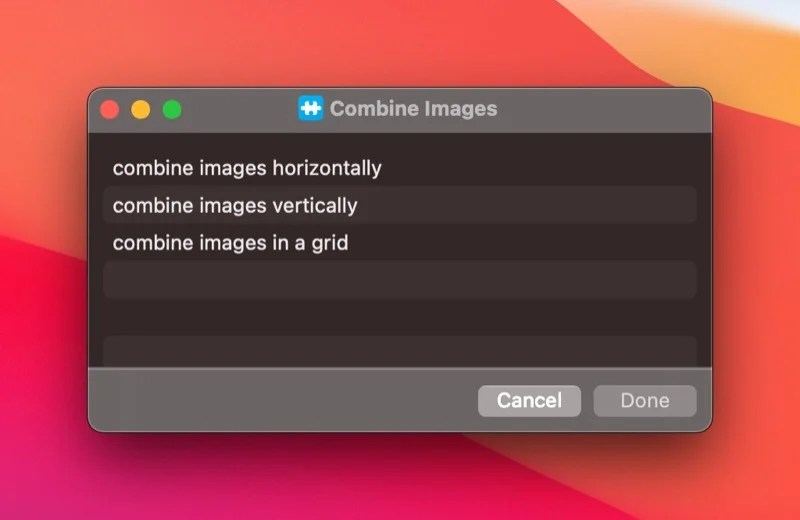Click the "Combine Images" window title
Image resolution: width=800 pixels, height=520 pixels.
tap(413, 109)
